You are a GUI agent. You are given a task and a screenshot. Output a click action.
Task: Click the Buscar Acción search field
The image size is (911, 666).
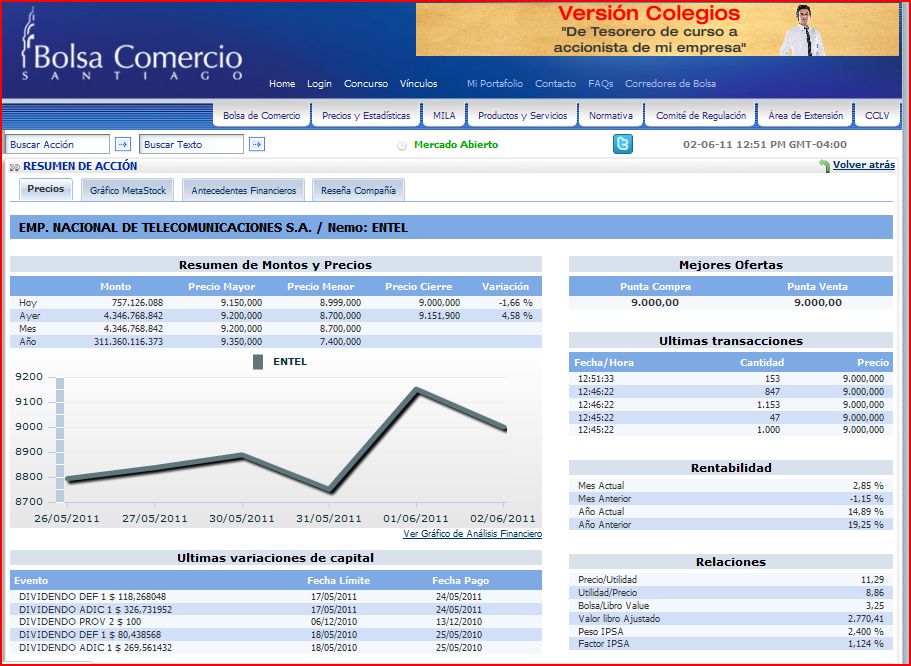[x=58, y=145]
